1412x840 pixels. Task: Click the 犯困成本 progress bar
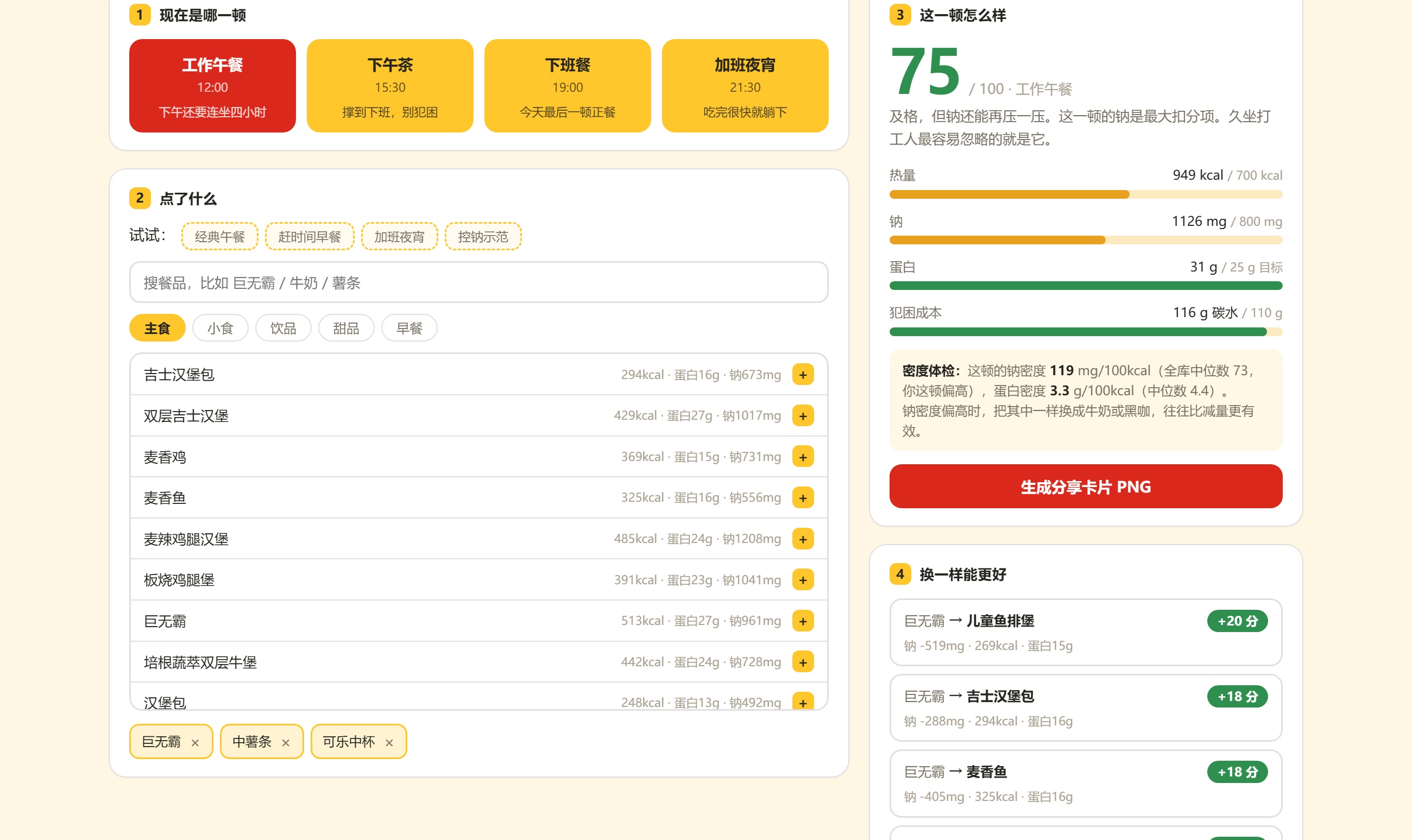tap(1086, 332)
